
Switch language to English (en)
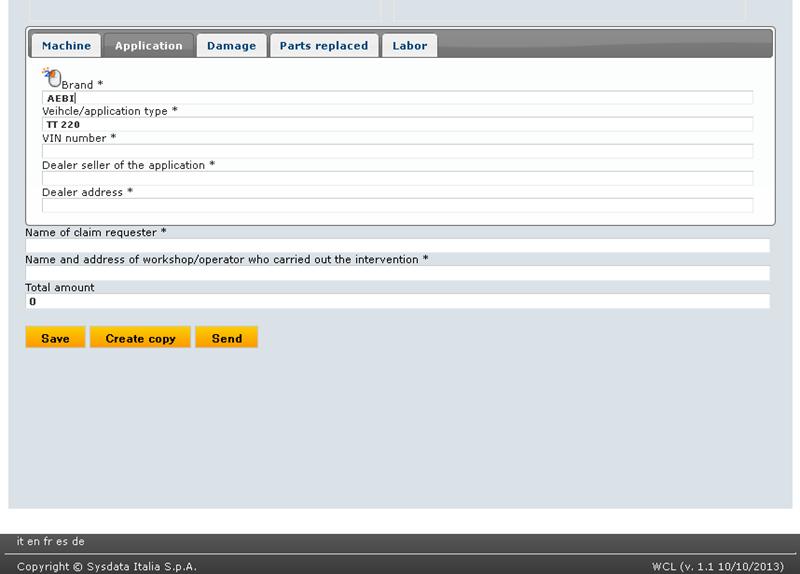coord(33,541)
